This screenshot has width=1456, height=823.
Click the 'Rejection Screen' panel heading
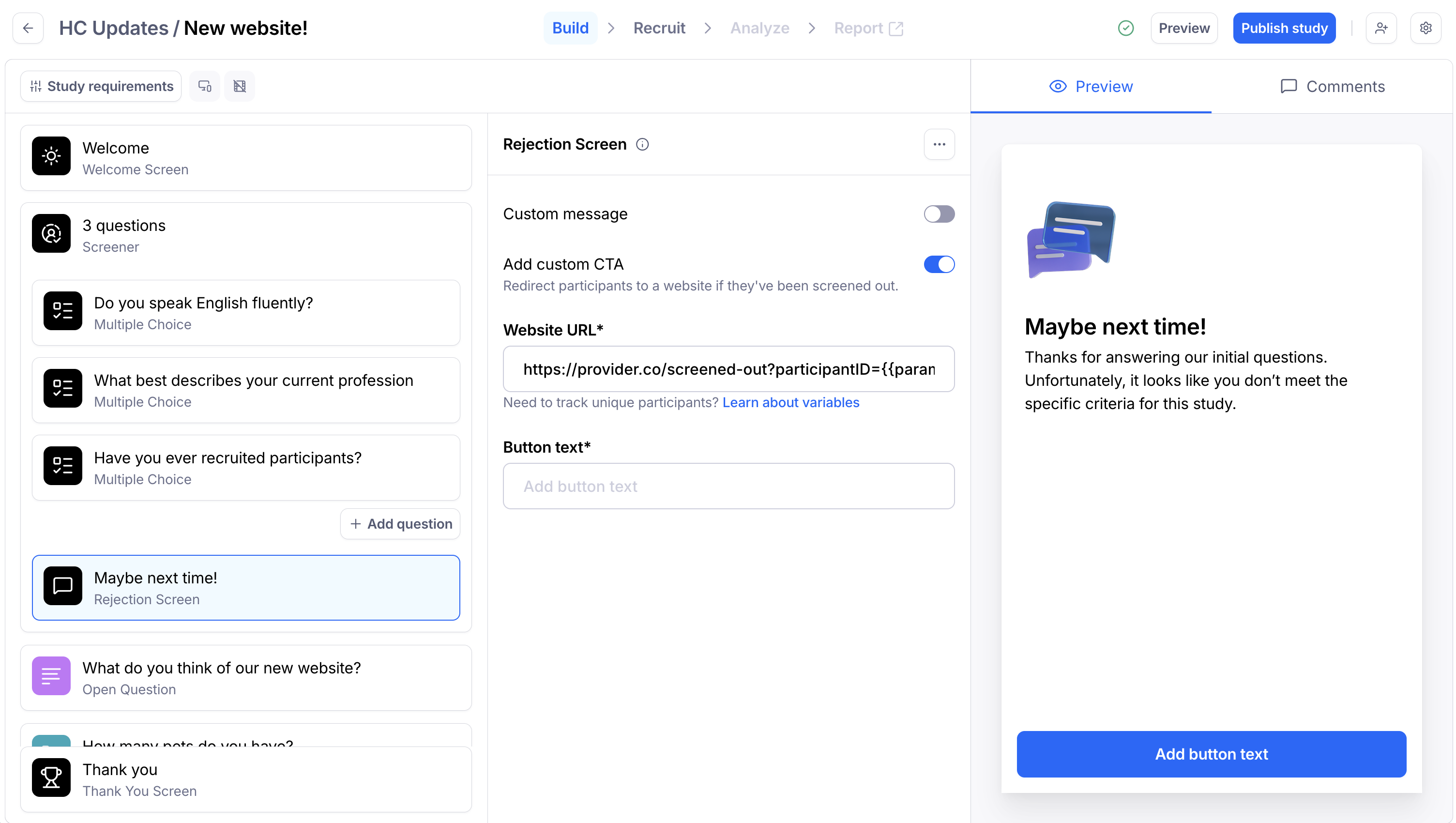565,144
